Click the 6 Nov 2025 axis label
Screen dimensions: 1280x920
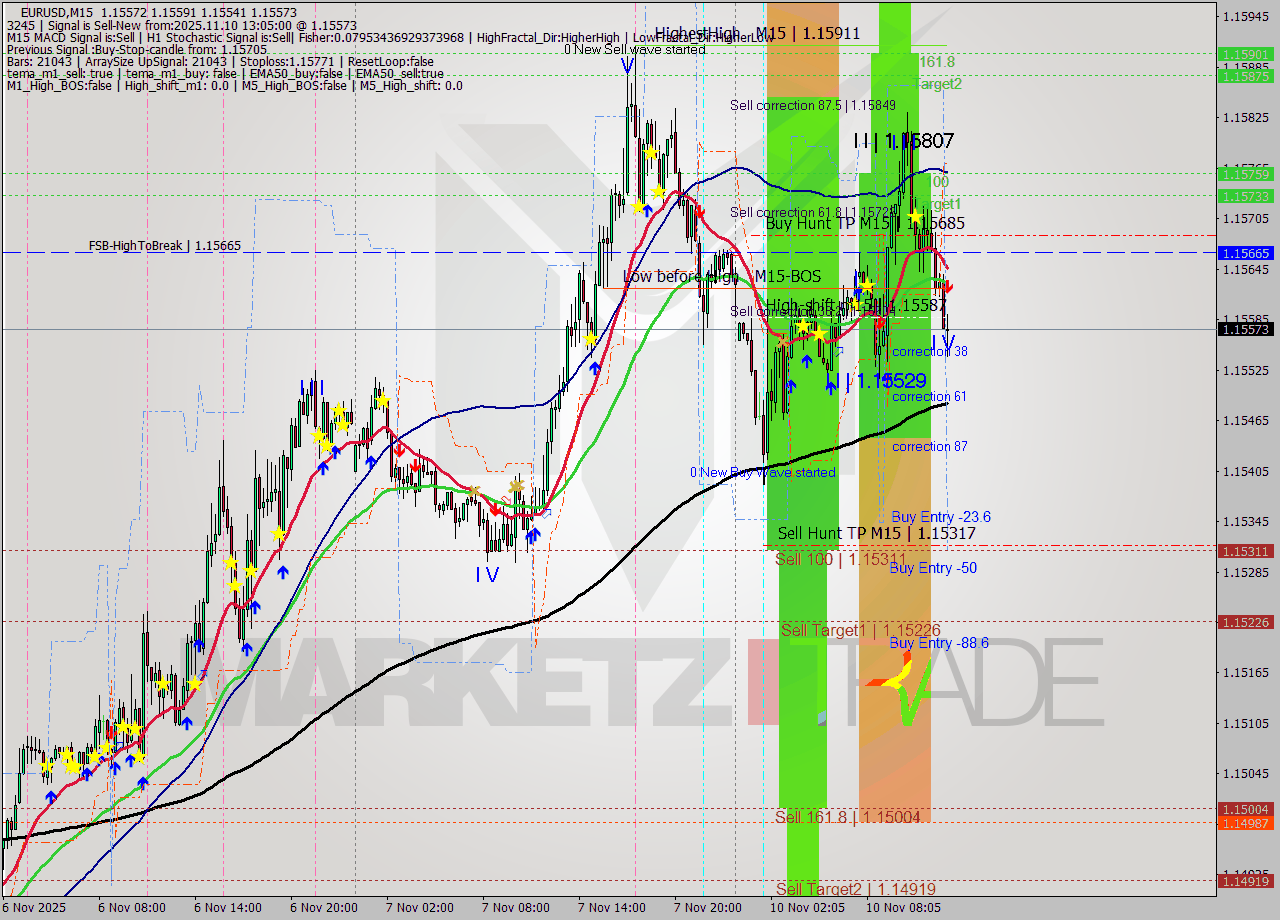coord(33,907)
